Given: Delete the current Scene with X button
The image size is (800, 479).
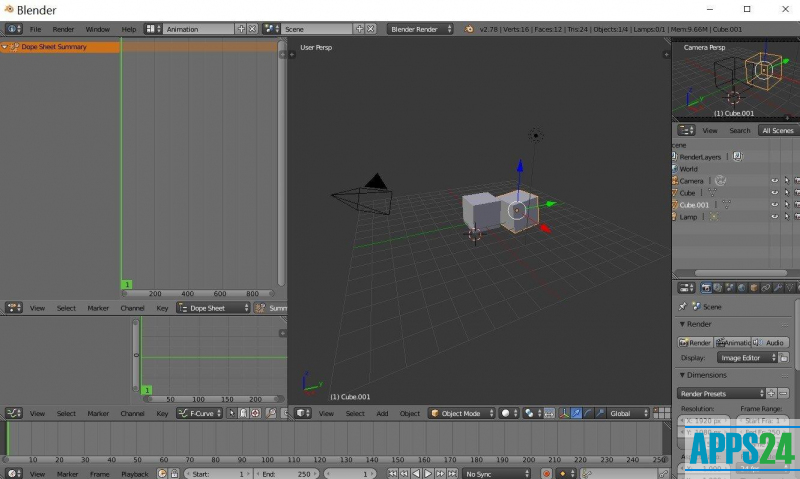Looking at the screenshot, I should click(371, 29).
